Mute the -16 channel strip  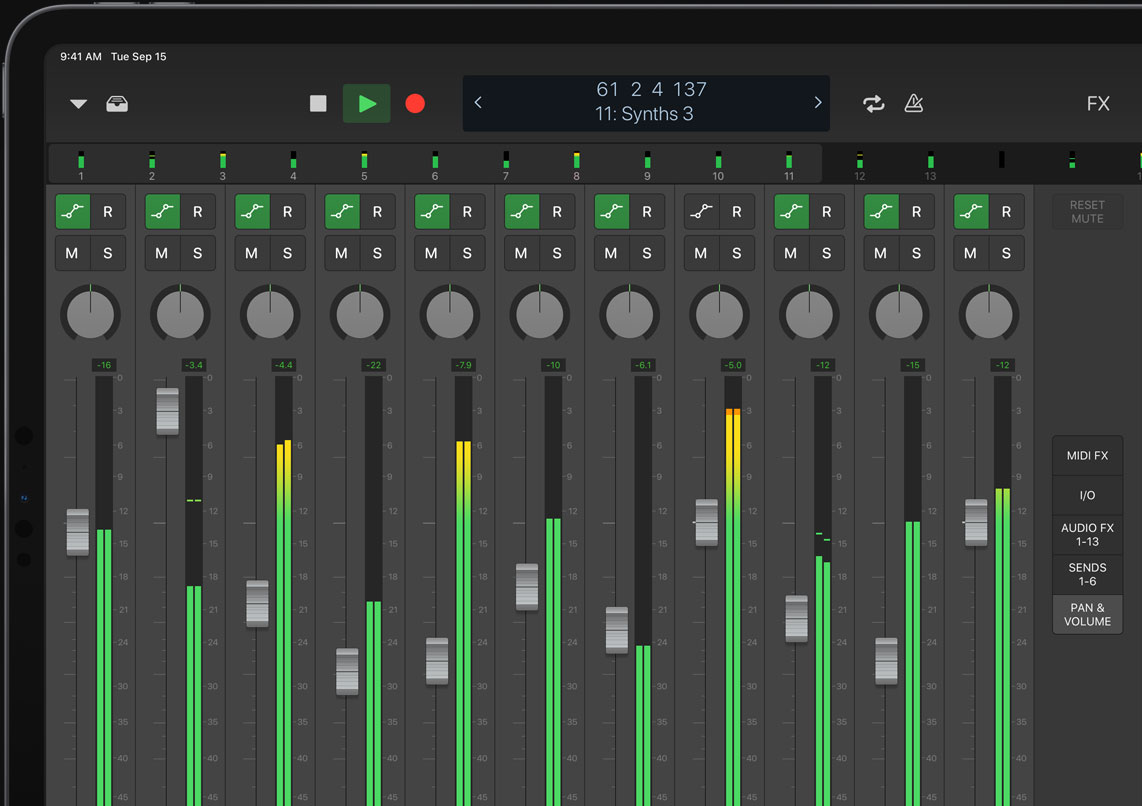72,253
